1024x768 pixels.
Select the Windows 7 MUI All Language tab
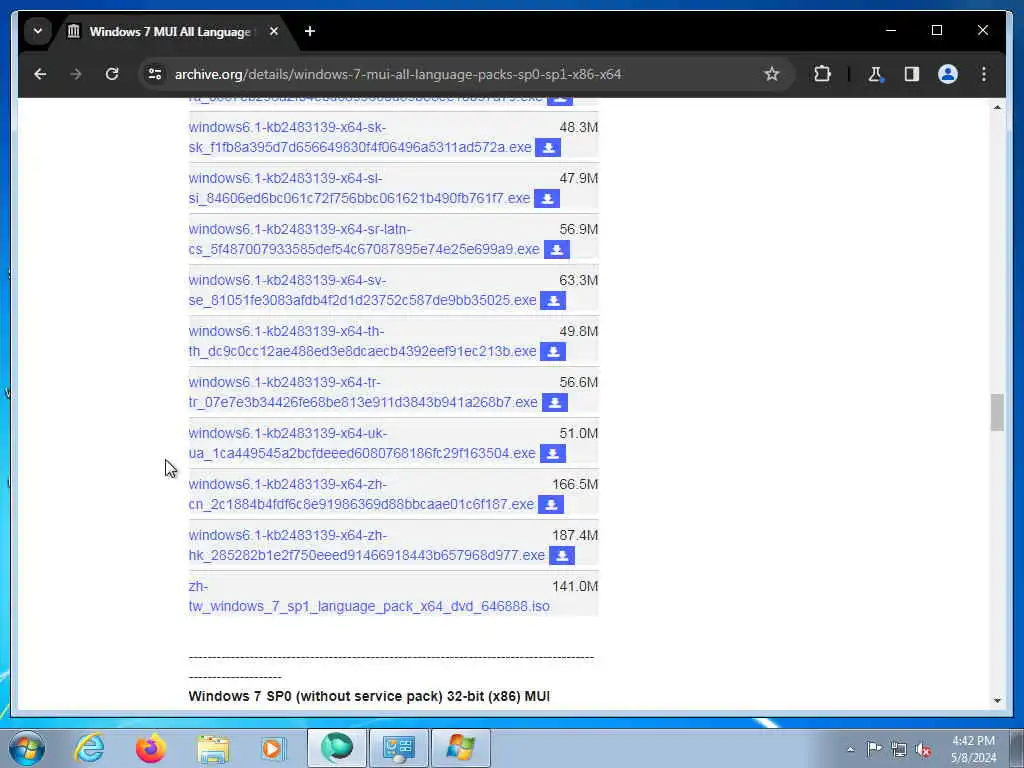point(170,31)
